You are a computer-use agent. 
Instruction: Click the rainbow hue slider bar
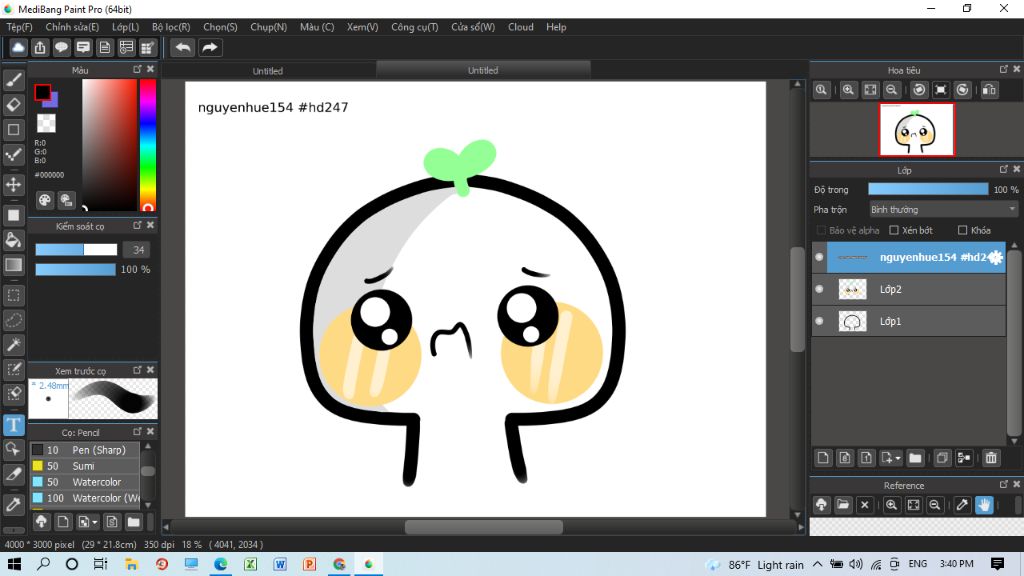pyautogui.click(x=148, y=143)
